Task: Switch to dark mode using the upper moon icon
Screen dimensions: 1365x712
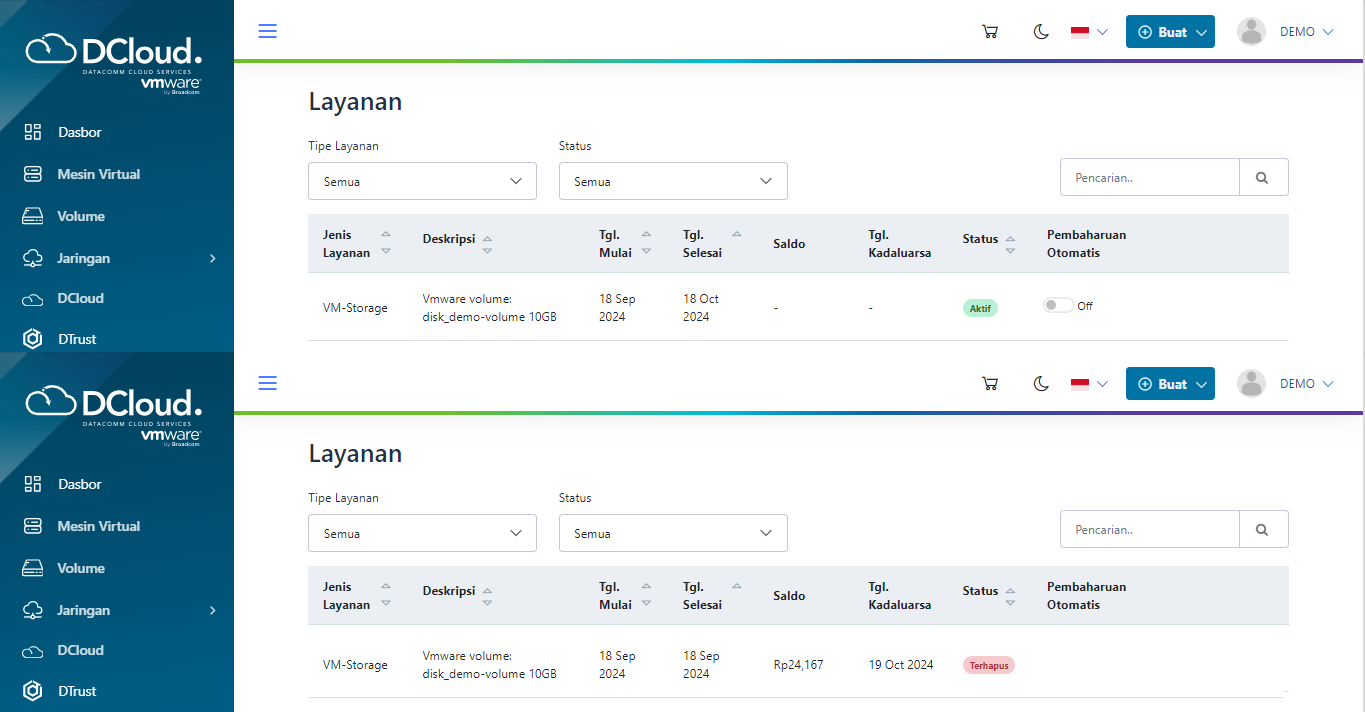Action: coord(1041,32)
